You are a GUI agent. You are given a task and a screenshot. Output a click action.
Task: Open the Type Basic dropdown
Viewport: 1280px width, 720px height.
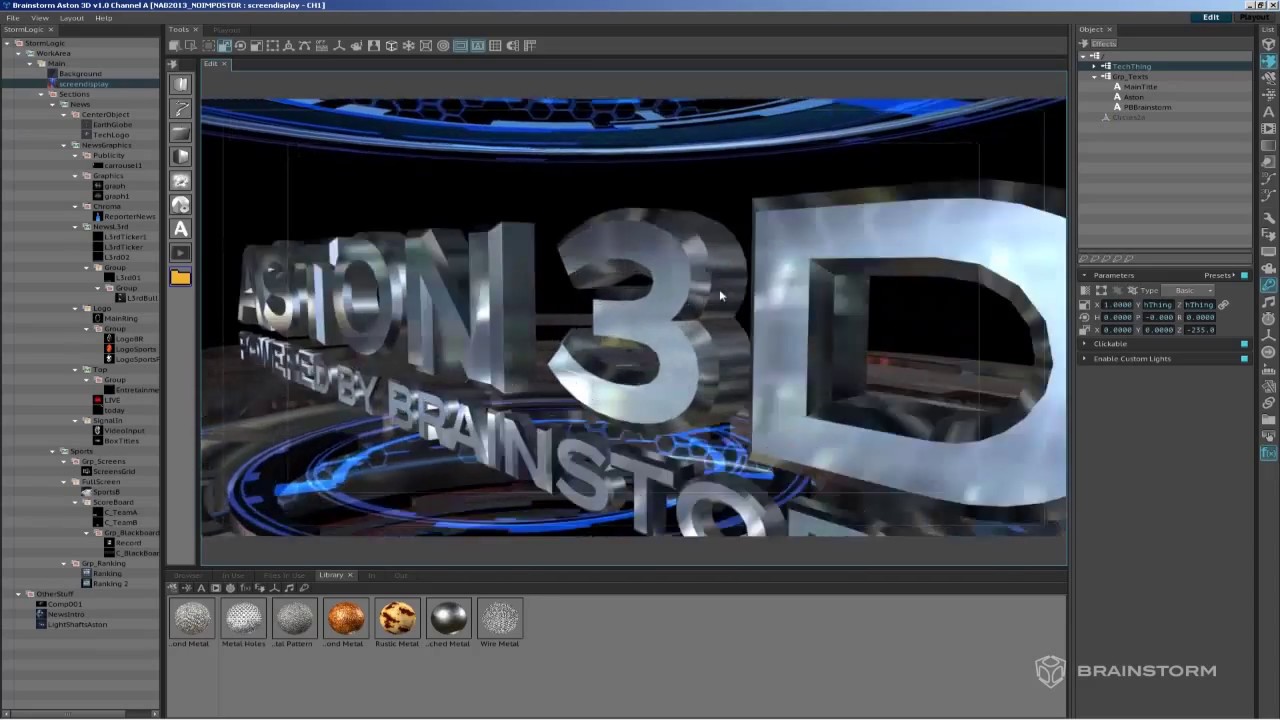[x=1187, y=290]
